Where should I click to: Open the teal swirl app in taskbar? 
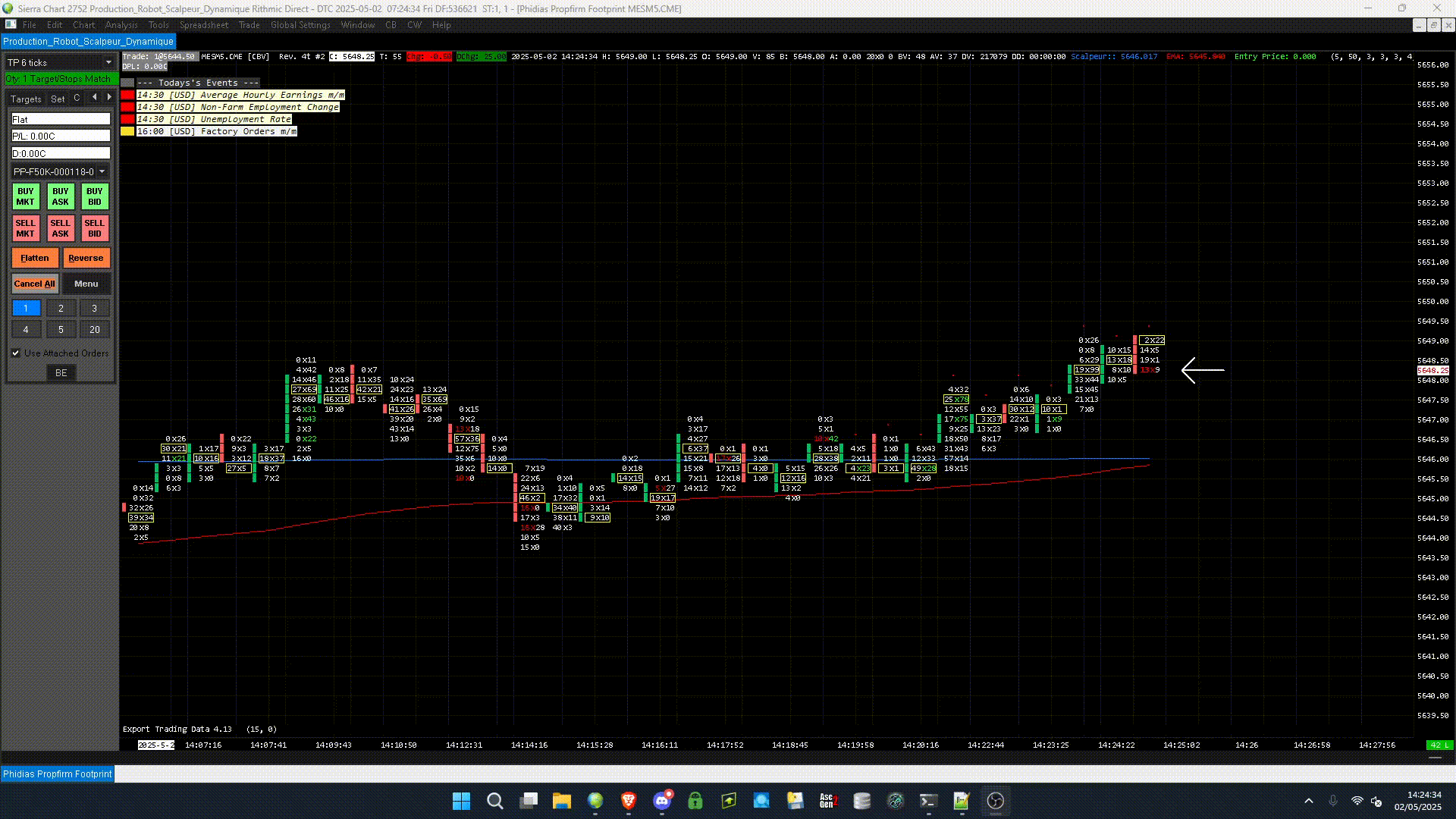pyautogui.click(x=896, y=801)
